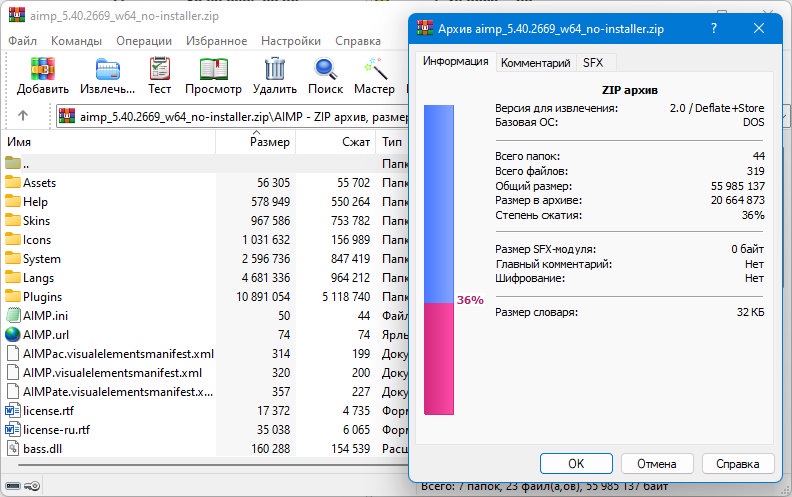Switch to the Комментарий tab
The image size is (792, 497).
pos(535,63)
